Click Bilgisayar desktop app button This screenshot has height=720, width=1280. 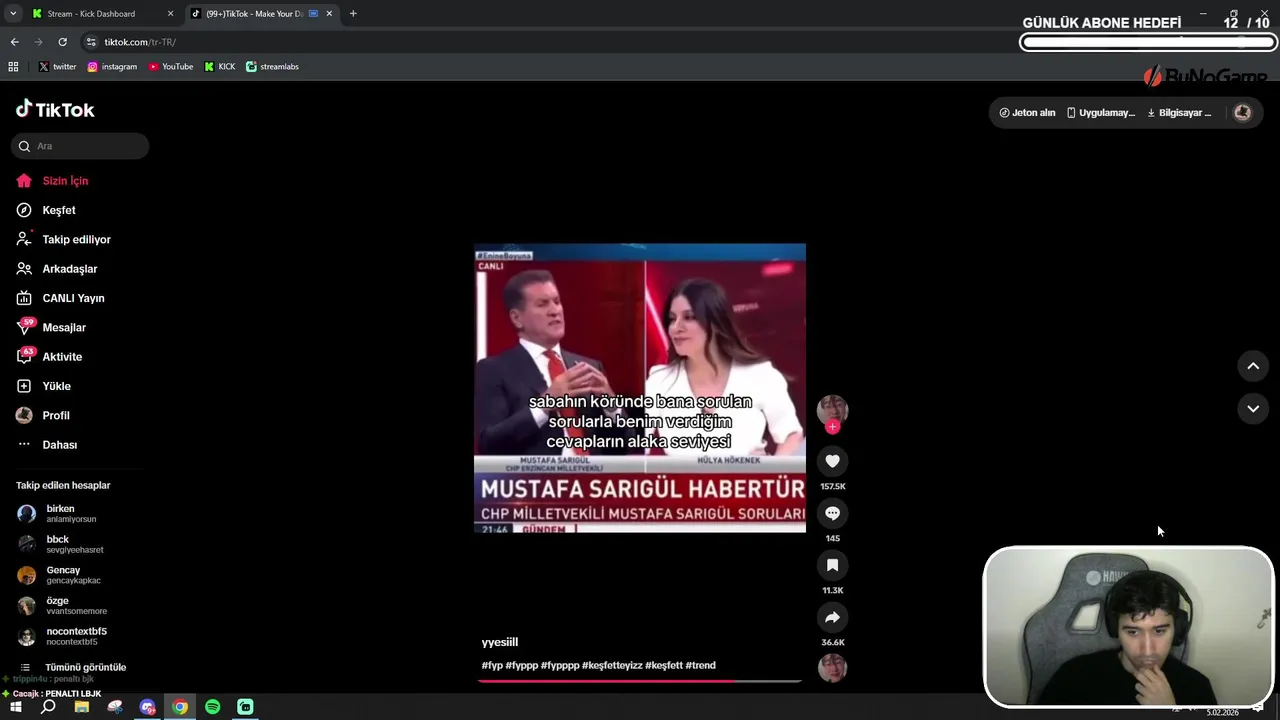[x=1179, y=113]
